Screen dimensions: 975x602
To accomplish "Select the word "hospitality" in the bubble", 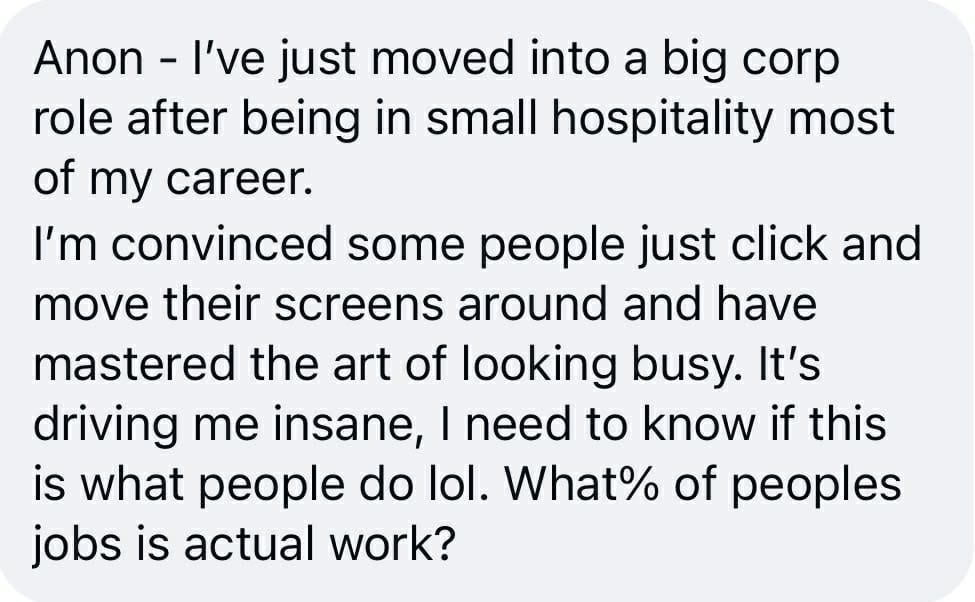I will (x=662, y=119).
